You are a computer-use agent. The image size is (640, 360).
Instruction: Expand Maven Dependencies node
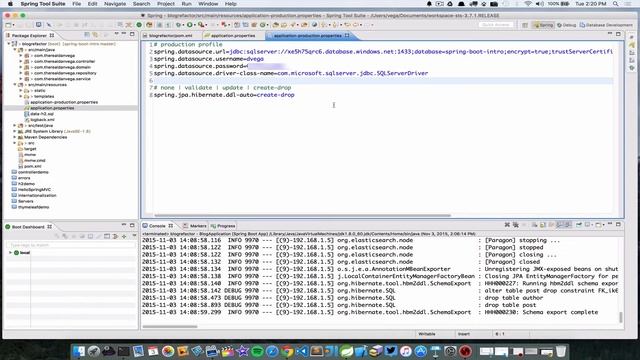coord(15,137)
